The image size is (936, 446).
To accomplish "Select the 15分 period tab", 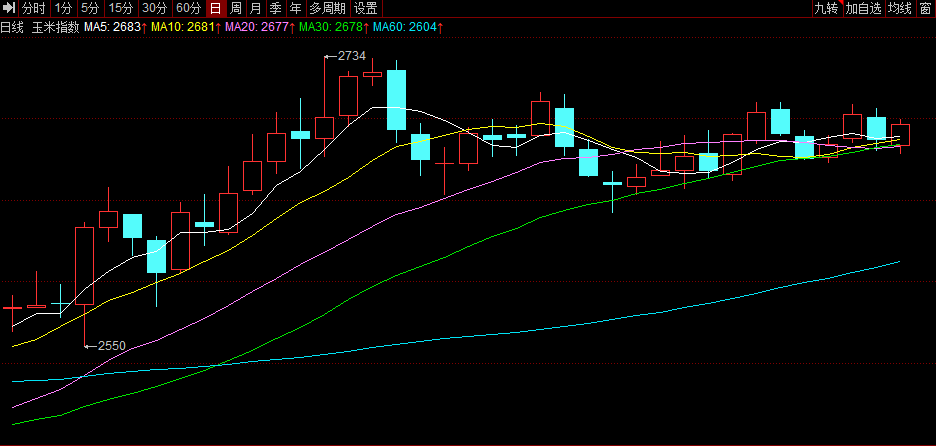I will coord(122,8).
